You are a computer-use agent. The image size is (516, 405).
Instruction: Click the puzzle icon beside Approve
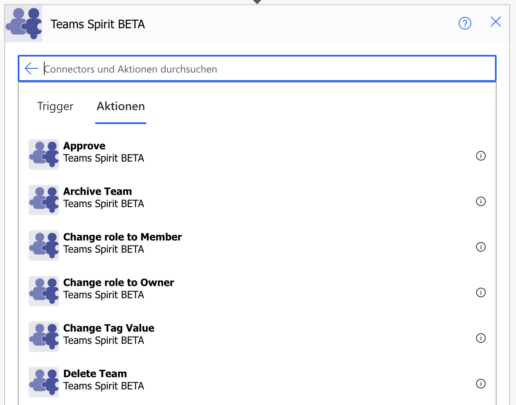click(44, 154)
